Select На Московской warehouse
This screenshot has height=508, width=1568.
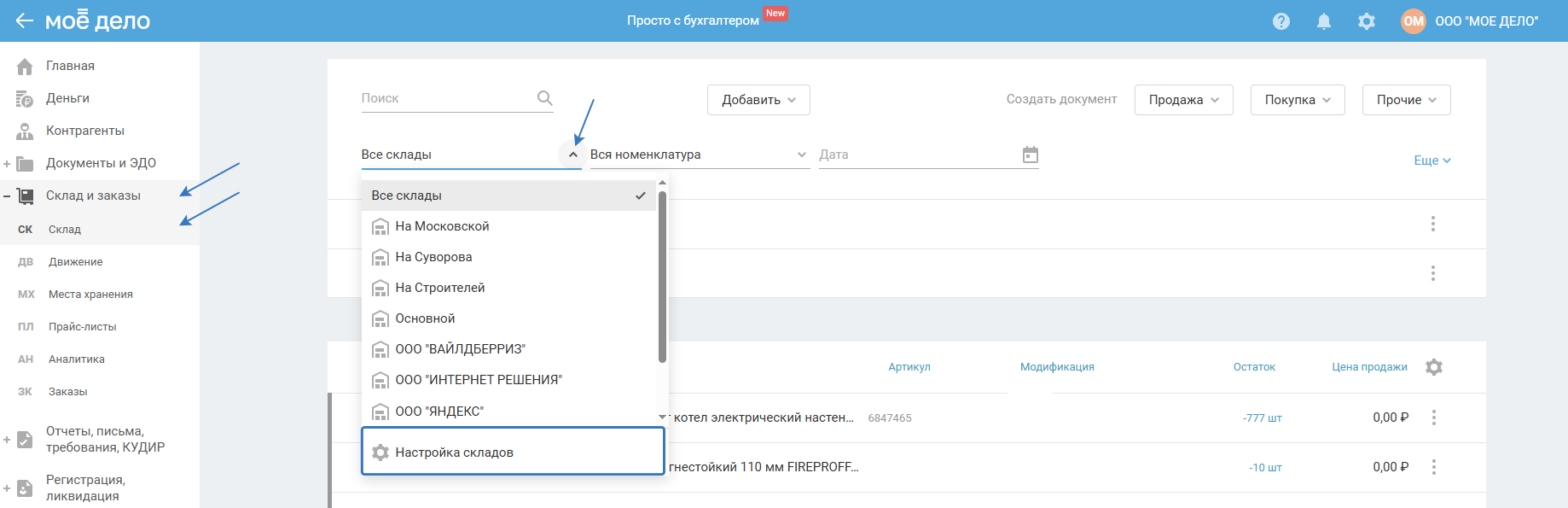(x=509, y=226)
